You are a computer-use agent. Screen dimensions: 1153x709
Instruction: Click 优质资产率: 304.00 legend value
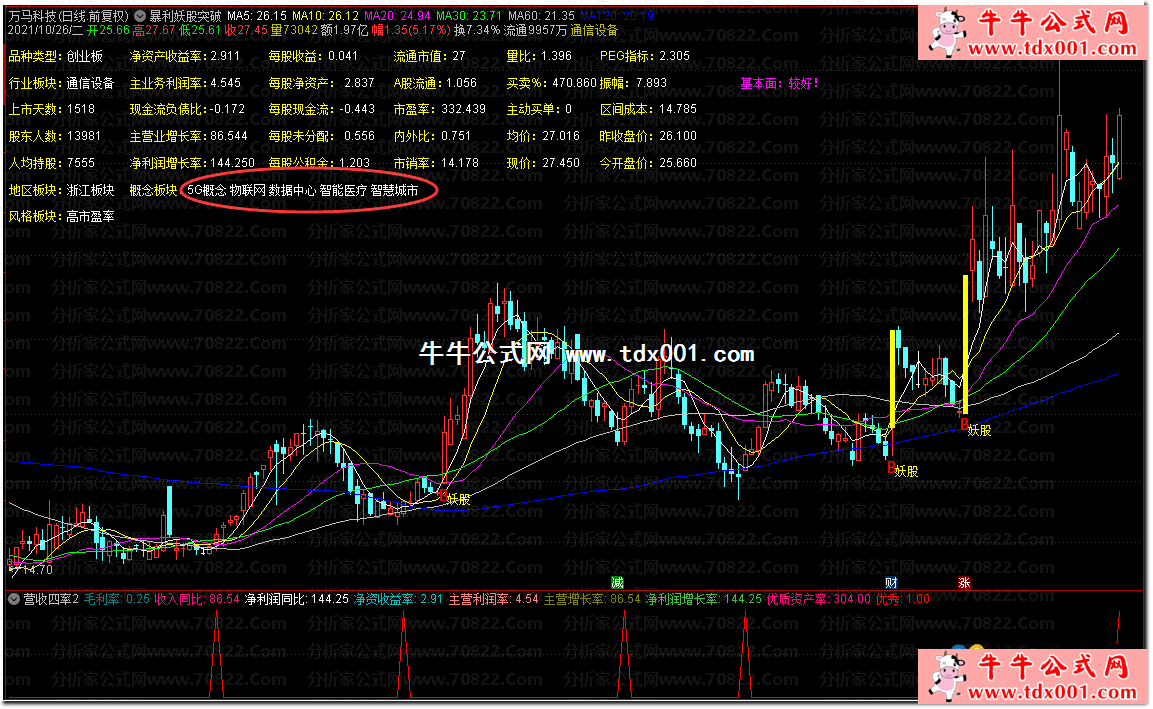(818, 599)
